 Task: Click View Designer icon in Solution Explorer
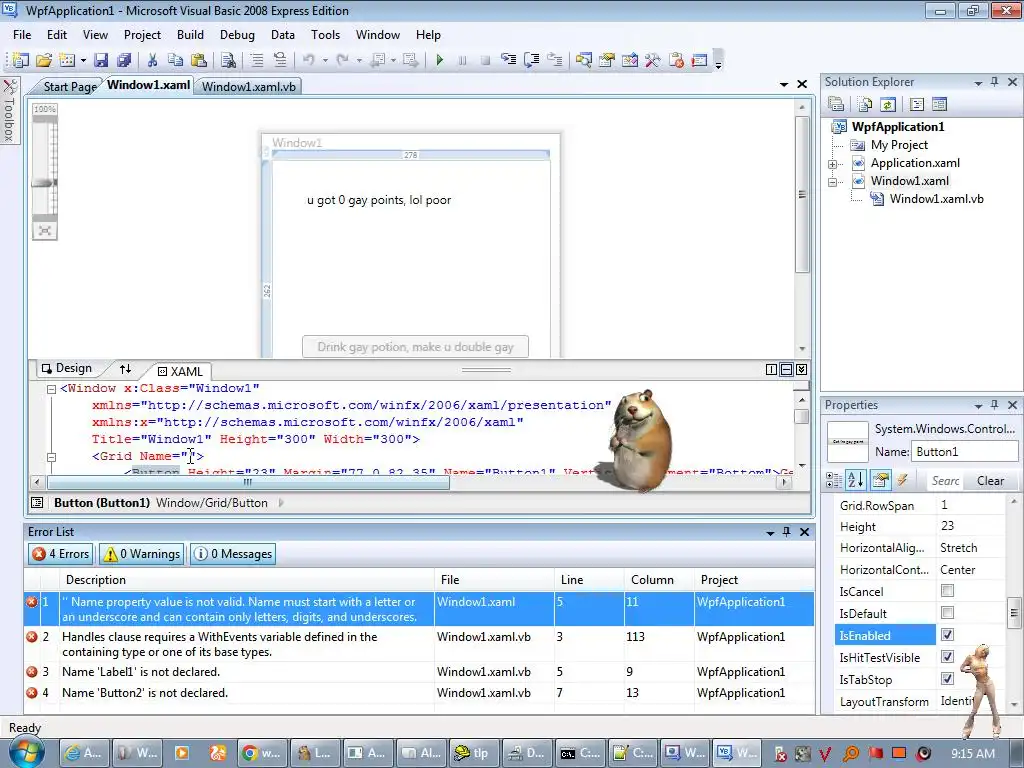(939, 104)
